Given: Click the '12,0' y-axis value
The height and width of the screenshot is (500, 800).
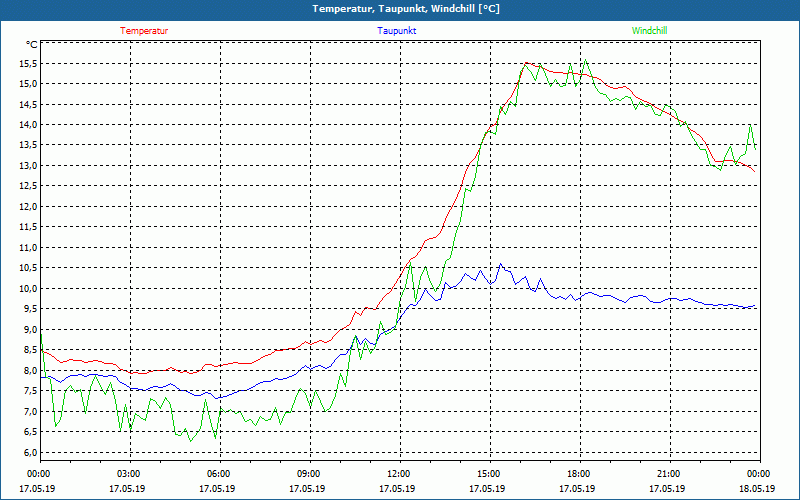Looking at the screenshot, I should coord(29,207).
